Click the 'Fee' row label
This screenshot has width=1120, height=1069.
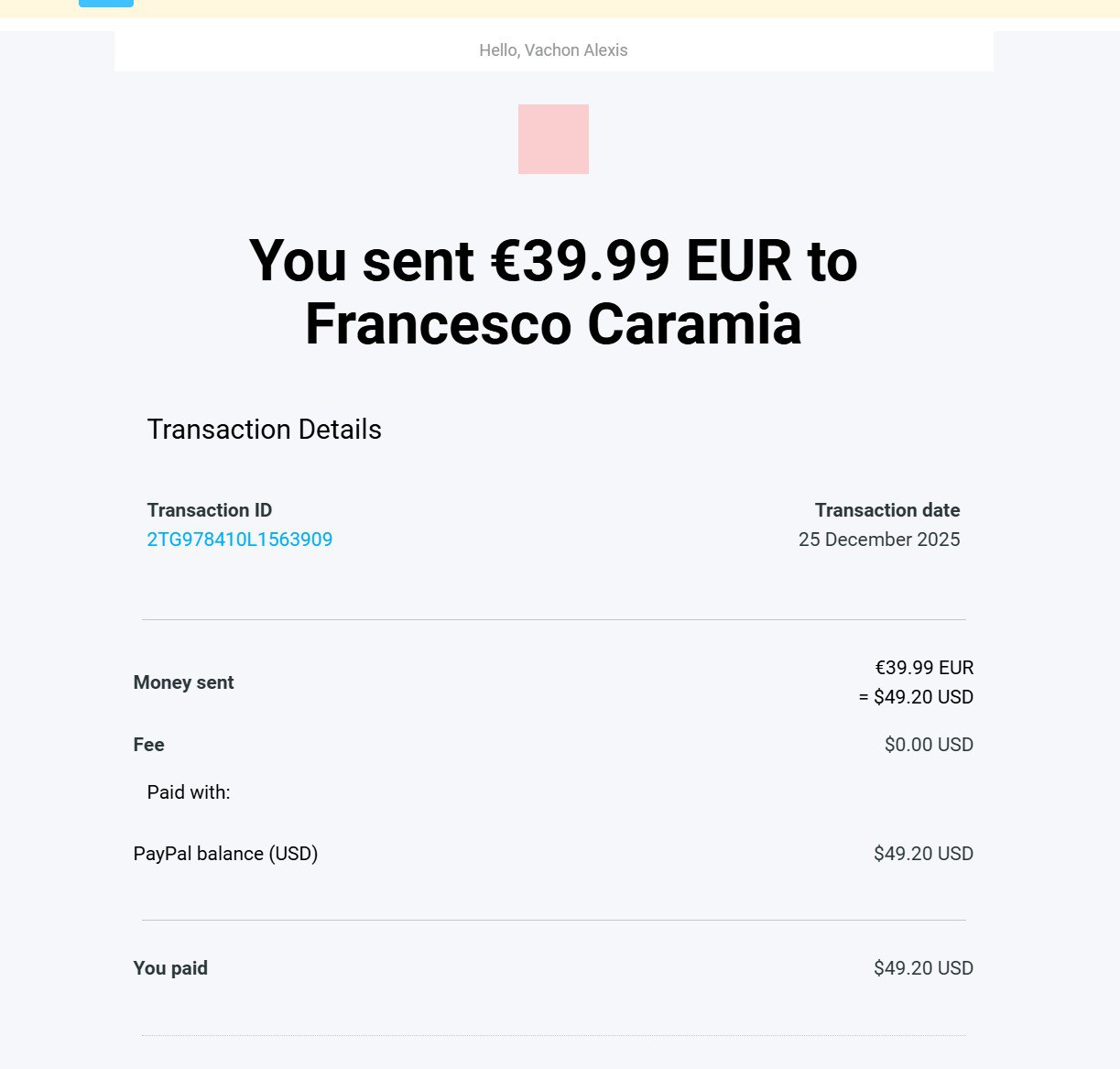click(x=148, y=745)
